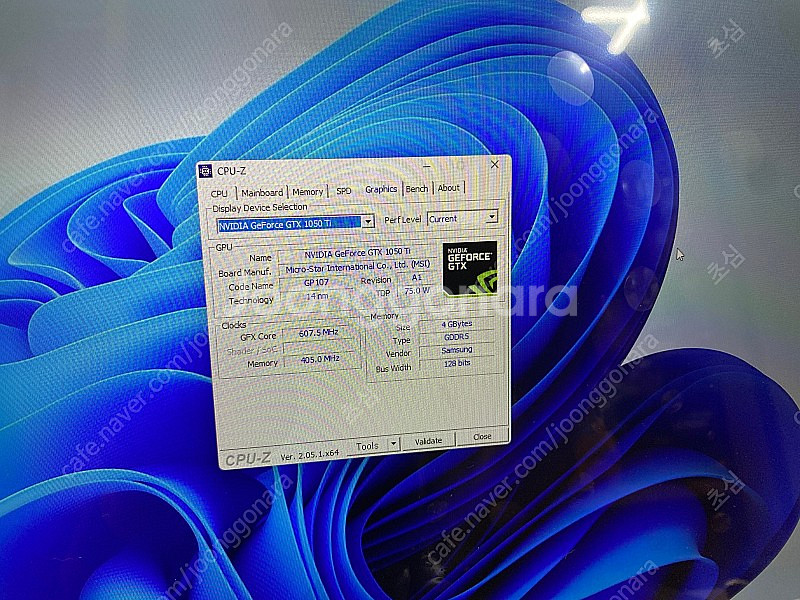The width and height of the screenshot is (800, 600).
Task: Go to the SPD tab
Action: (x=344, y=191)
